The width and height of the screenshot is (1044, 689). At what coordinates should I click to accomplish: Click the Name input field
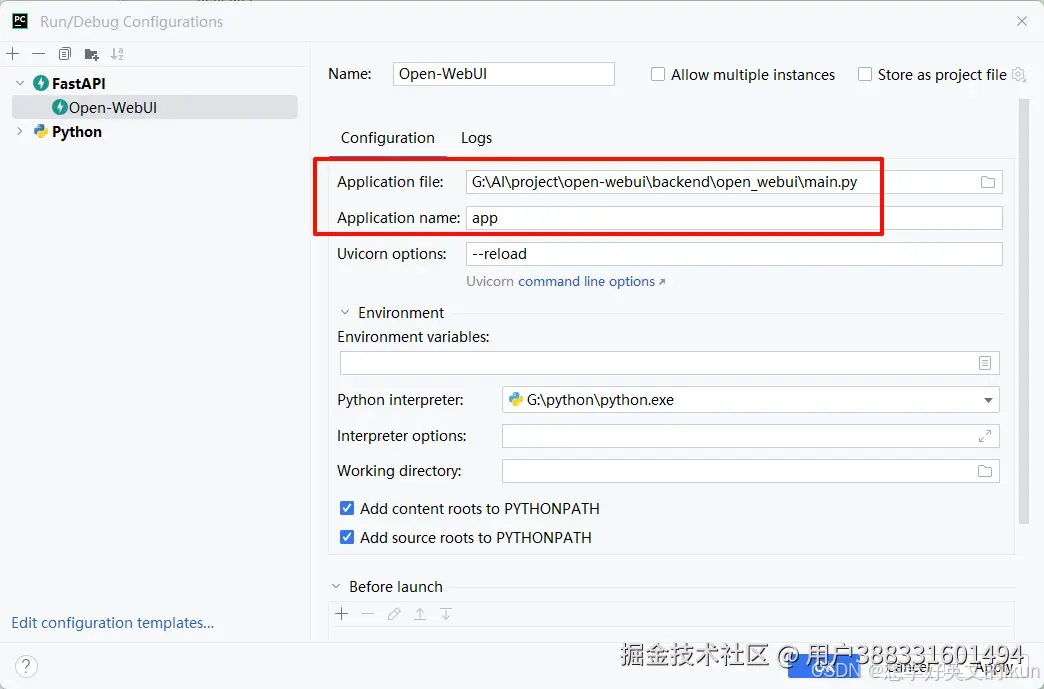coord(503,74)
